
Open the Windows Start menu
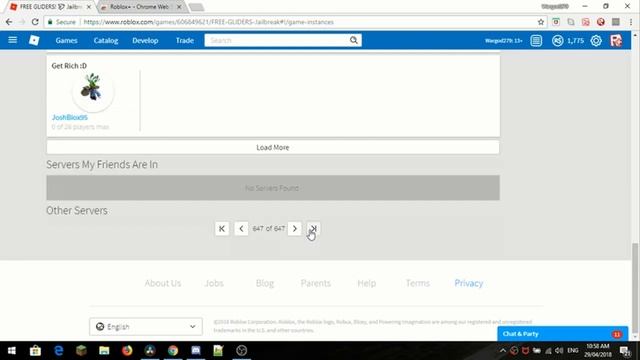tap(11, 351)
